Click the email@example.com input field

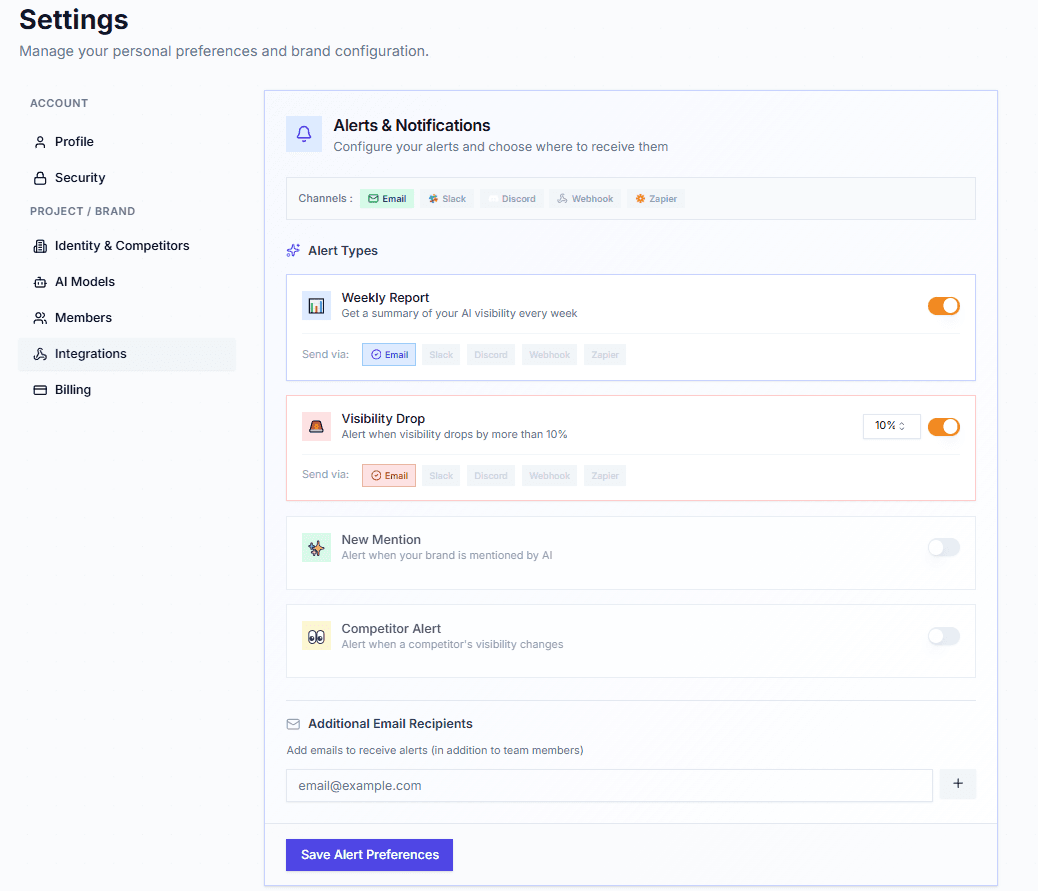tap(608, 785)
